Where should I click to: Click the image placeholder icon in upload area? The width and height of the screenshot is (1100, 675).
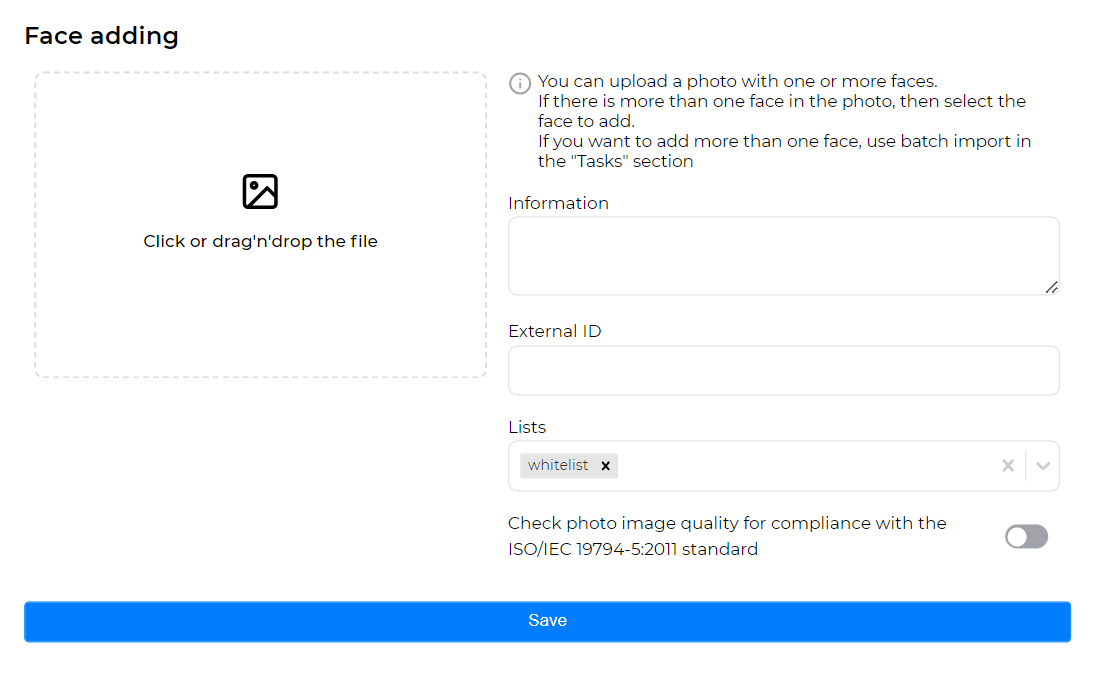pyautogui.click(x=260, y=191)
